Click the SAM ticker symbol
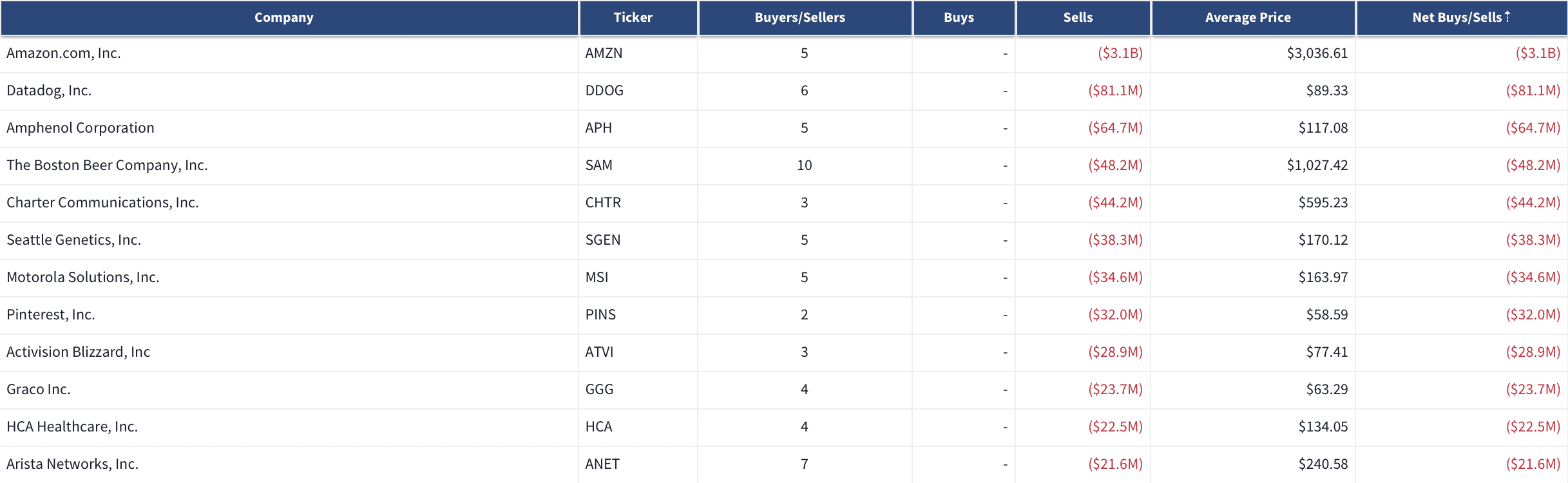 point(599,166)
